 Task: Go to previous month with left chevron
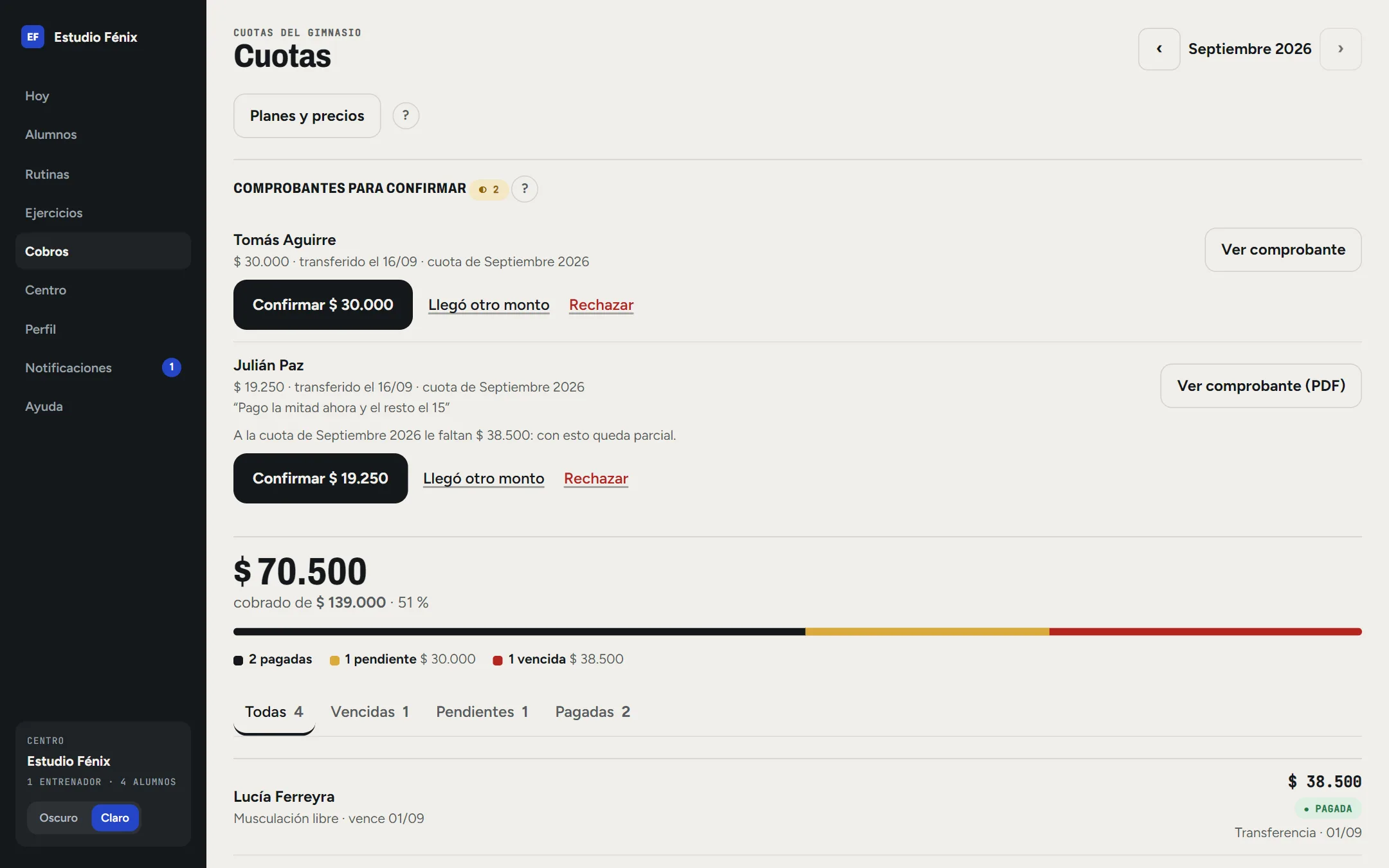[1159, 49]
